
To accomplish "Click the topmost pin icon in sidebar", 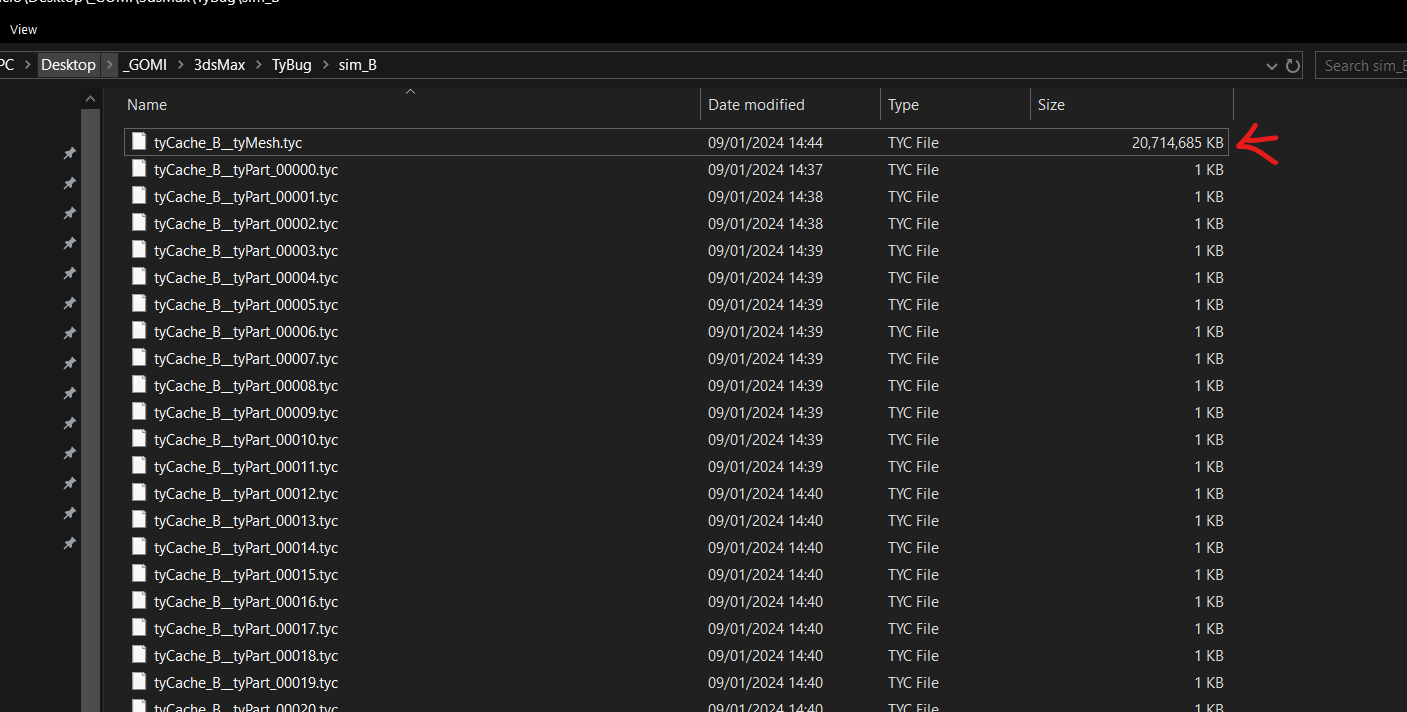I will pos(69,153).
